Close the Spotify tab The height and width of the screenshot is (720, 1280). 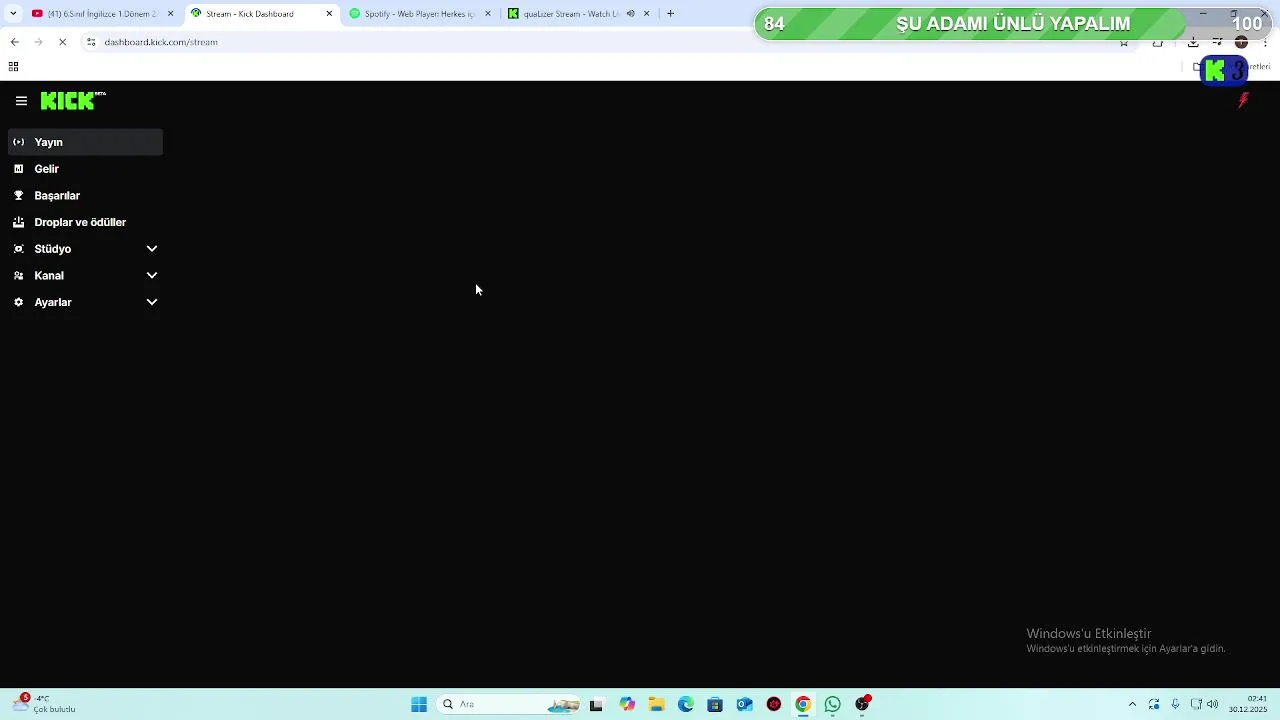coord(488,14)
